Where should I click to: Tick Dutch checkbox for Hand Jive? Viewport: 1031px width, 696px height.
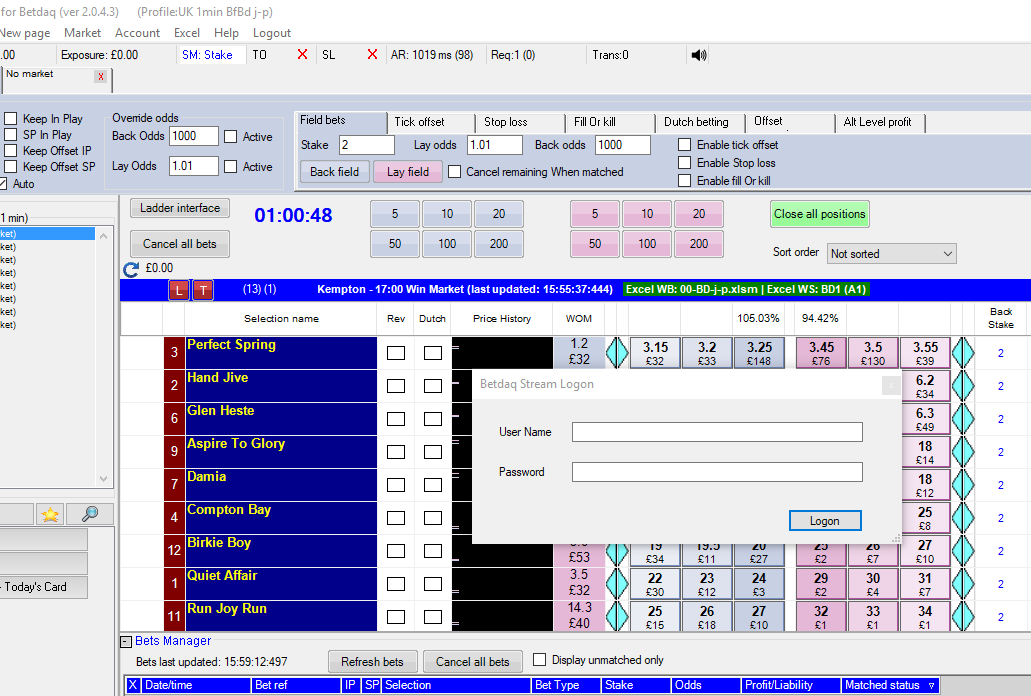(433, 386)
